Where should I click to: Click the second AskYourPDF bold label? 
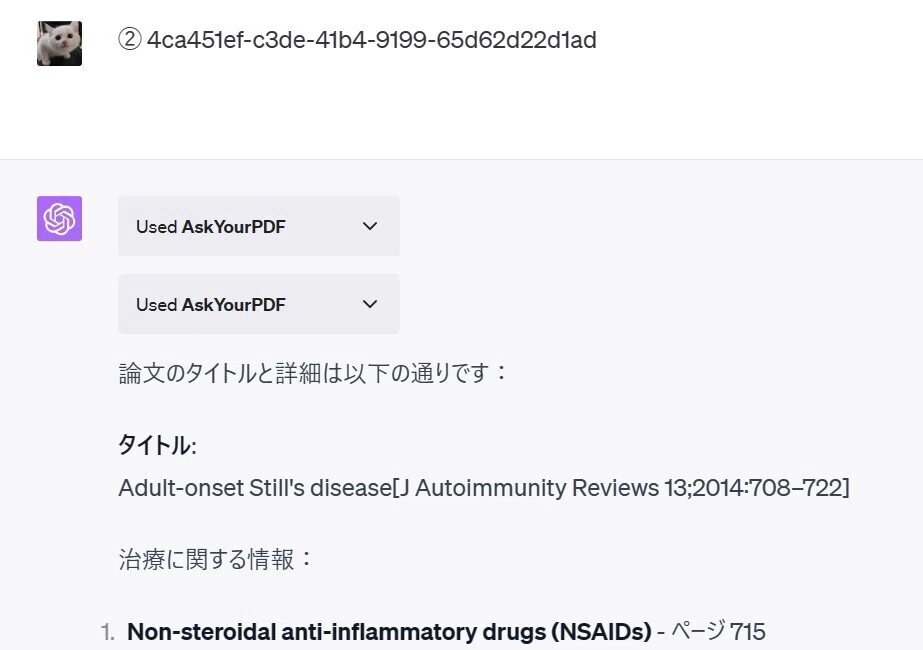pyautogui.click(x=234, y=304)
